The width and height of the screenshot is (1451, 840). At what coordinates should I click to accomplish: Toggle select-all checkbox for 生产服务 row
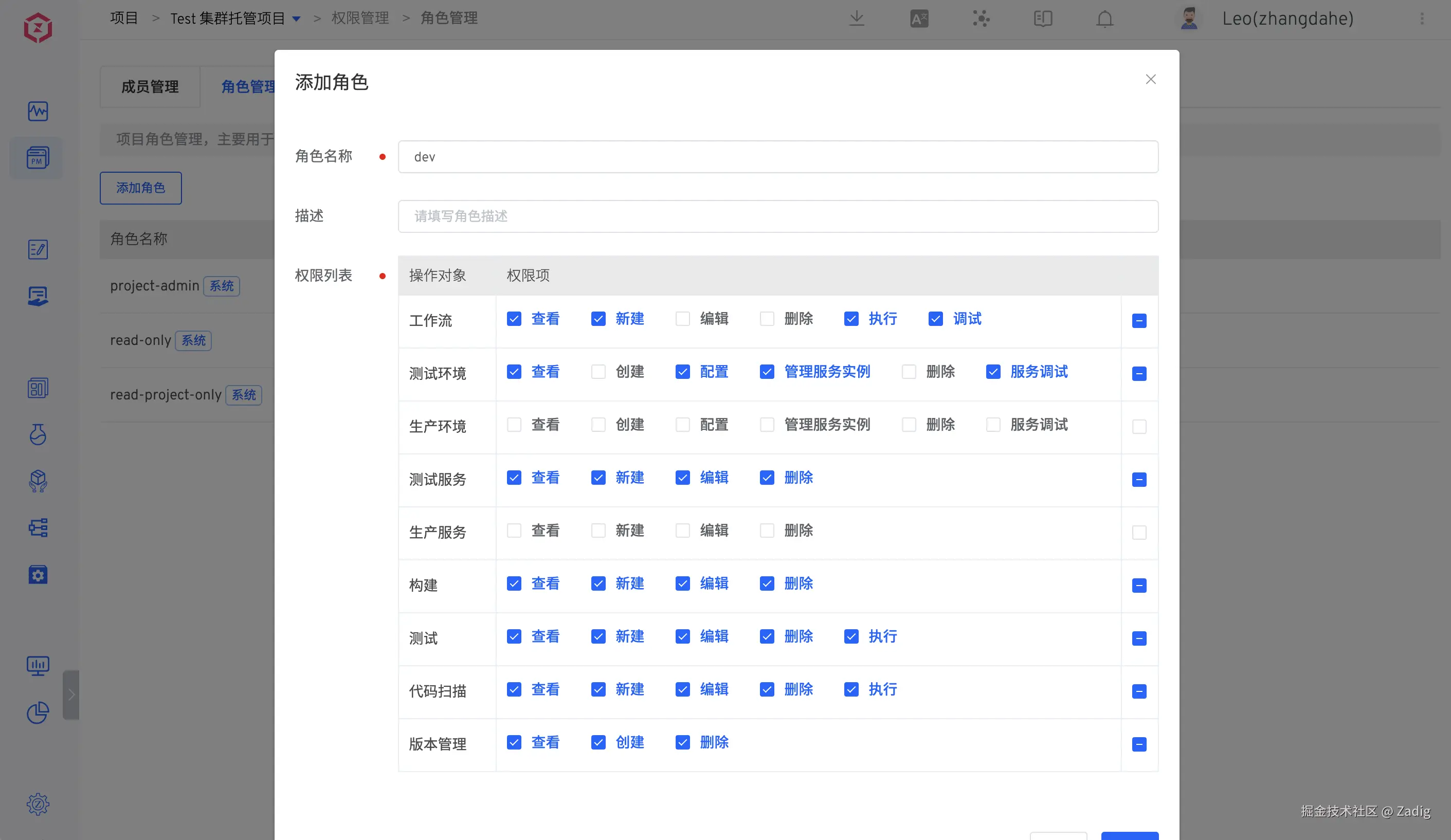point(1139,533)
